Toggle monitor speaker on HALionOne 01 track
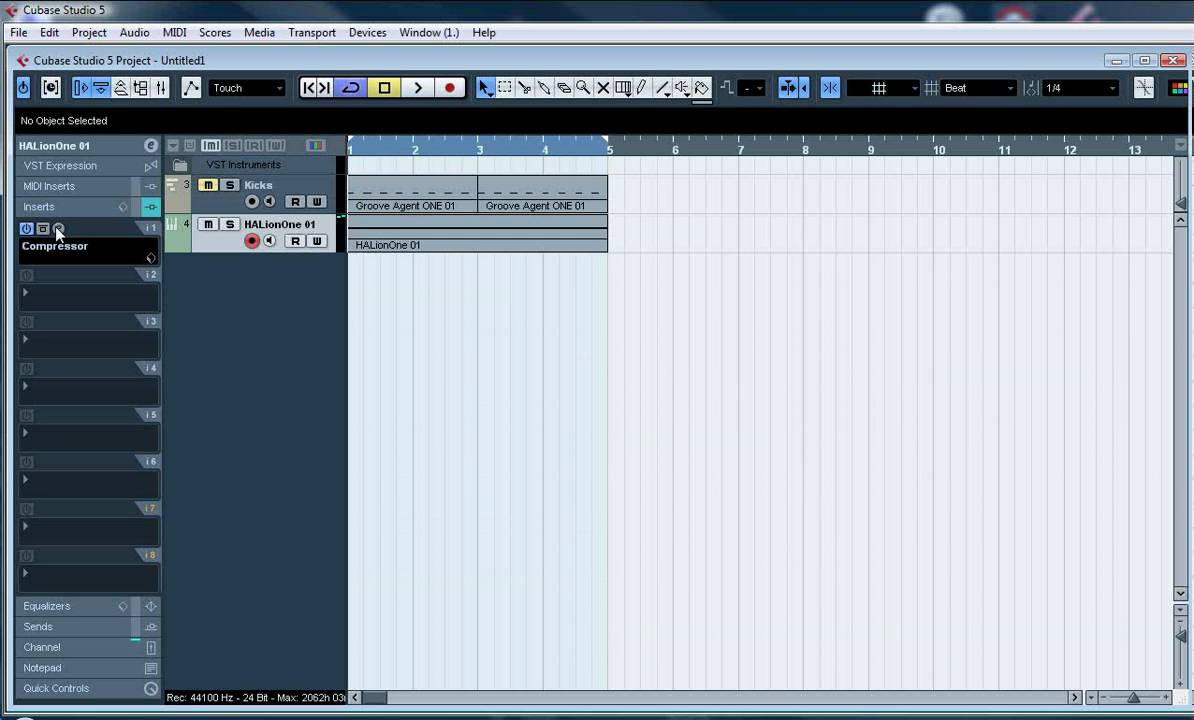Screen dimensions: 1194x720 coord(270,241)
